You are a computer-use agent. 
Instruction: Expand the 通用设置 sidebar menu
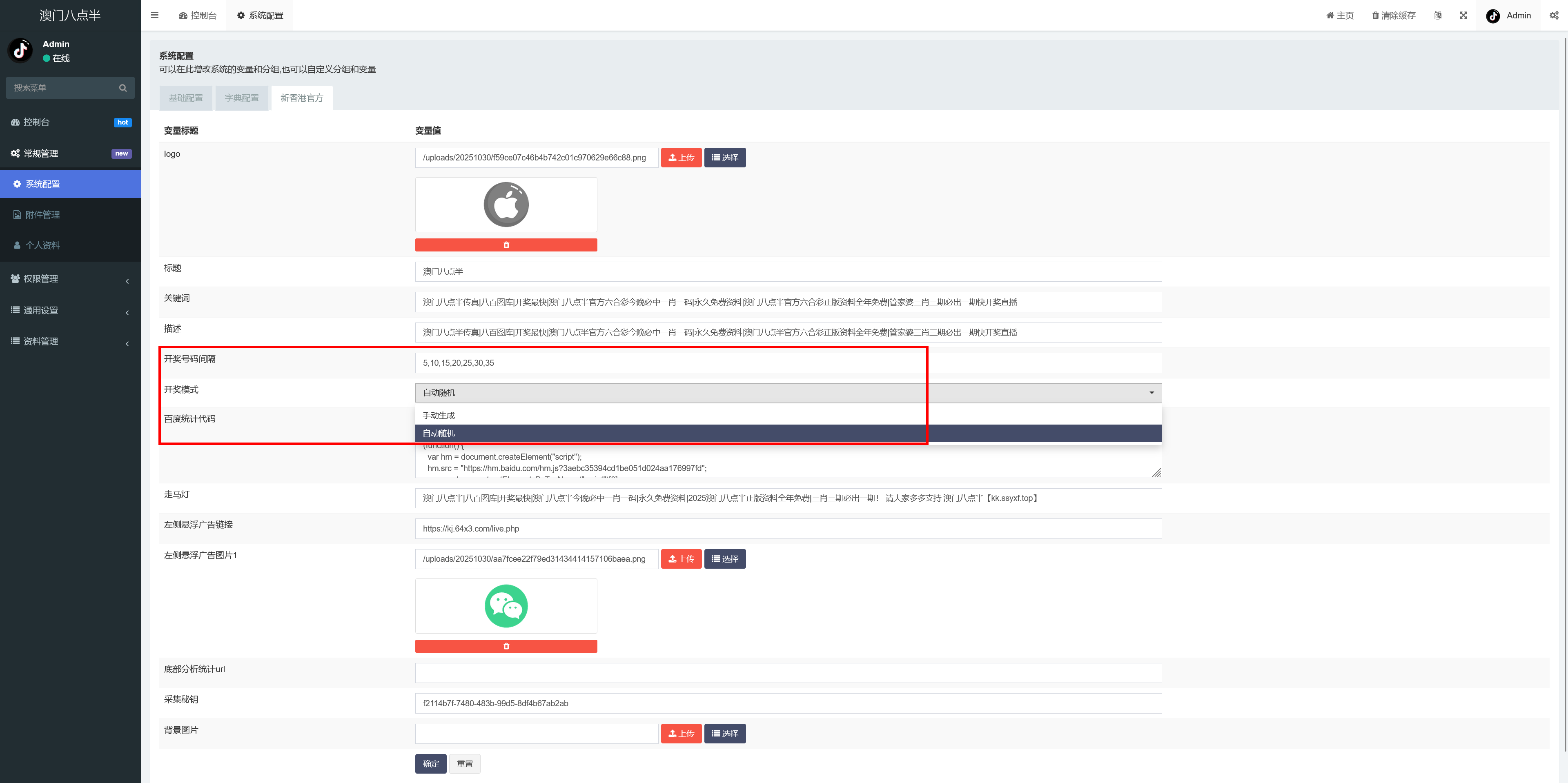(x=70, y=310)
